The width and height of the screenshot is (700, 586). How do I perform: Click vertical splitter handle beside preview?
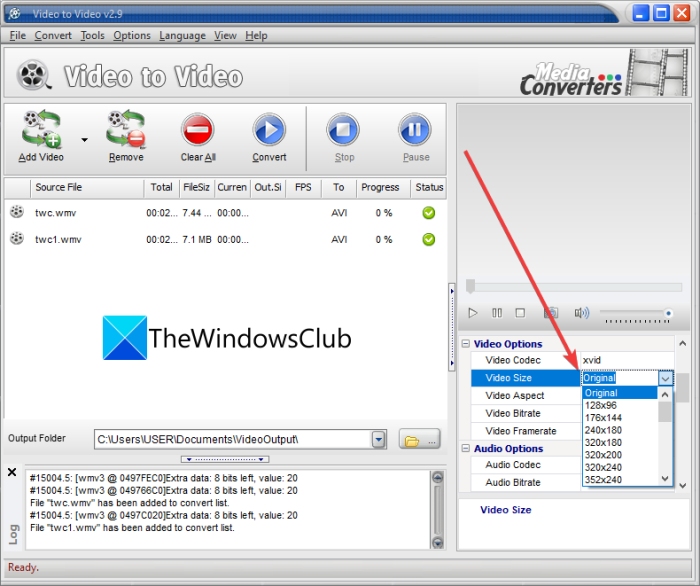pyautogui.click(x=452, y=327)
